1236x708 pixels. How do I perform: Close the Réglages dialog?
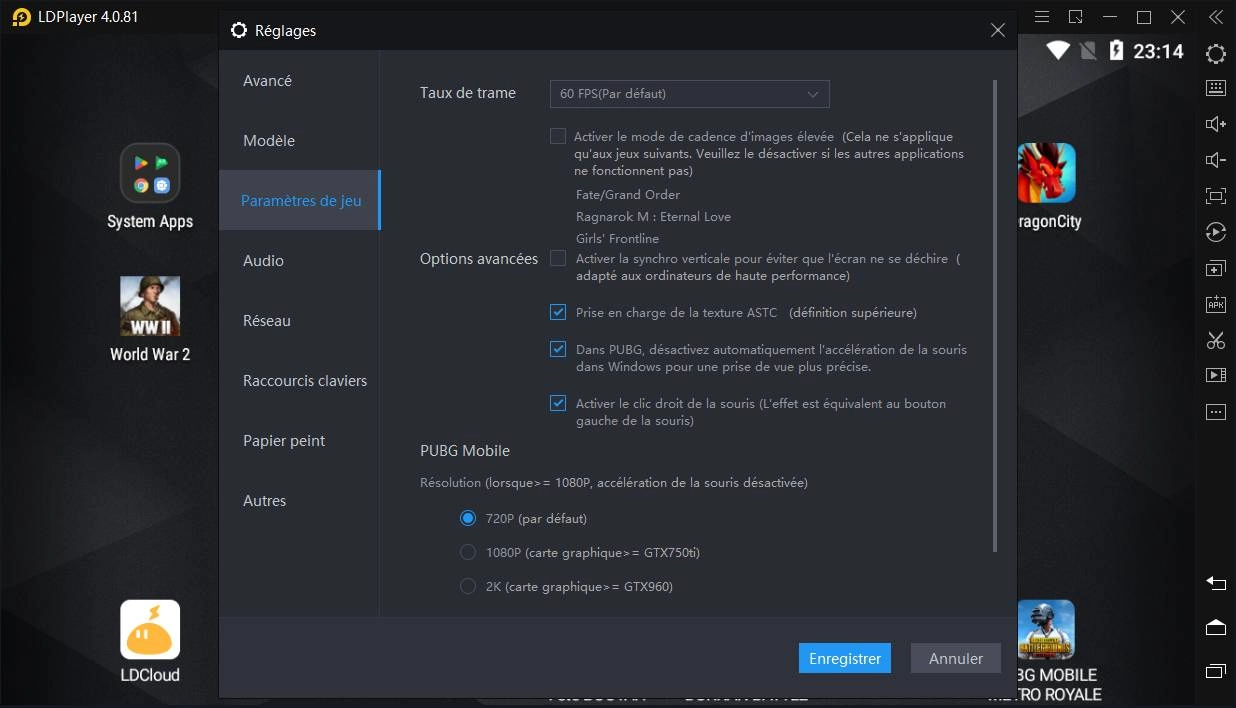(x=997, y=30)
